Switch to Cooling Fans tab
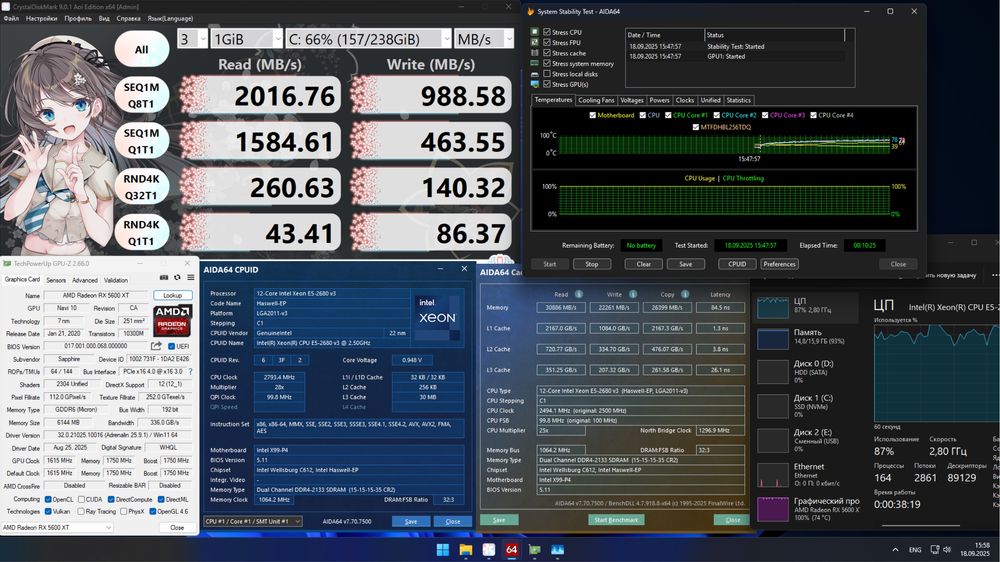This screenshot has width=1000, height=562. [596, 100]
